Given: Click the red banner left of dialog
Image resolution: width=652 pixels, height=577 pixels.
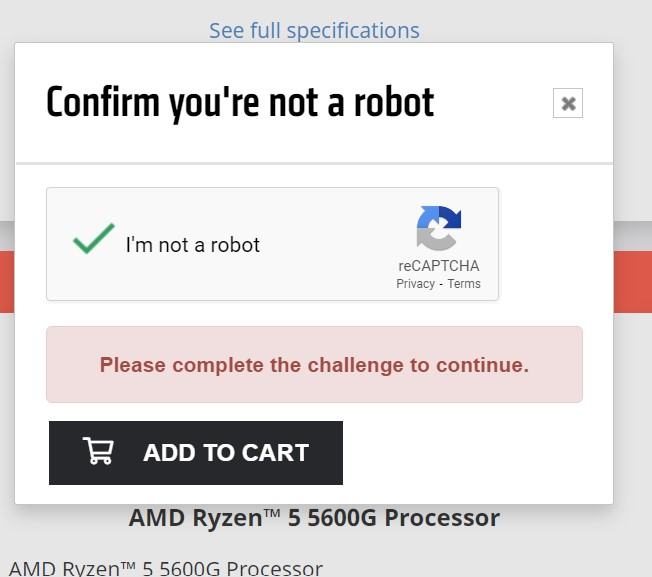Looking at the screenshot, I should [x=7, y=282].
